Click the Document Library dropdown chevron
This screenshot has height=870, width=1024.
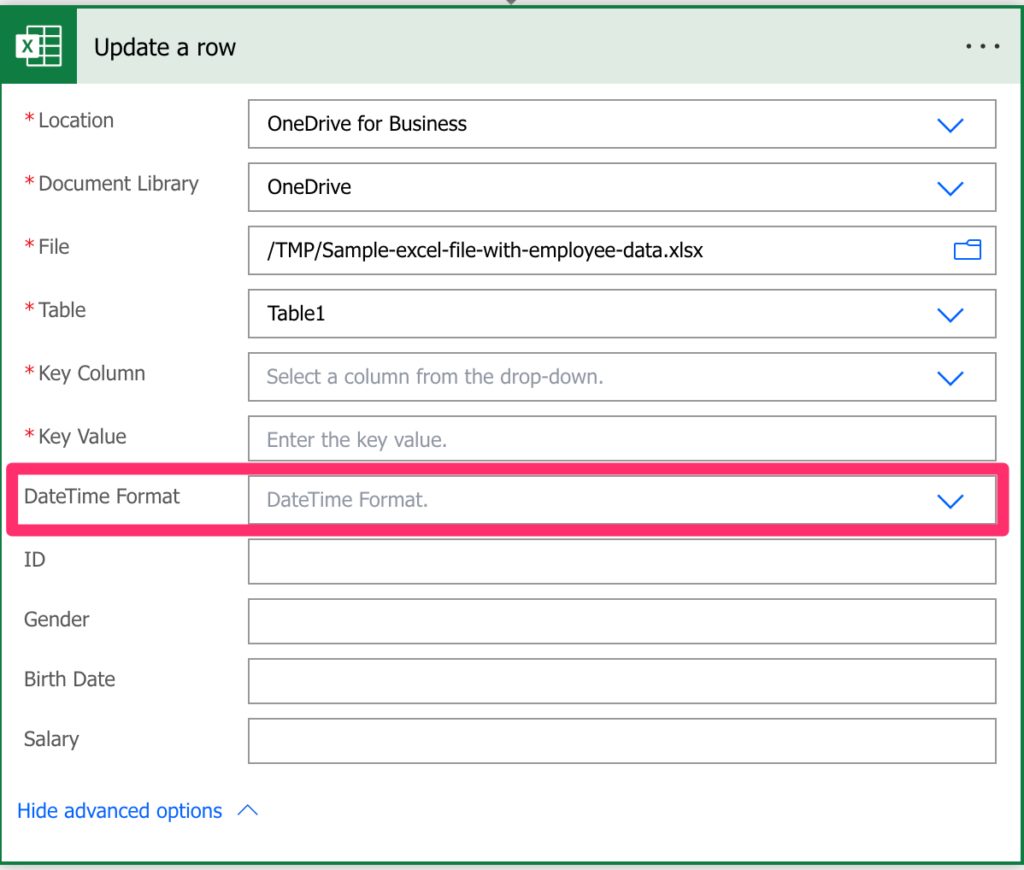pos(950,188)
